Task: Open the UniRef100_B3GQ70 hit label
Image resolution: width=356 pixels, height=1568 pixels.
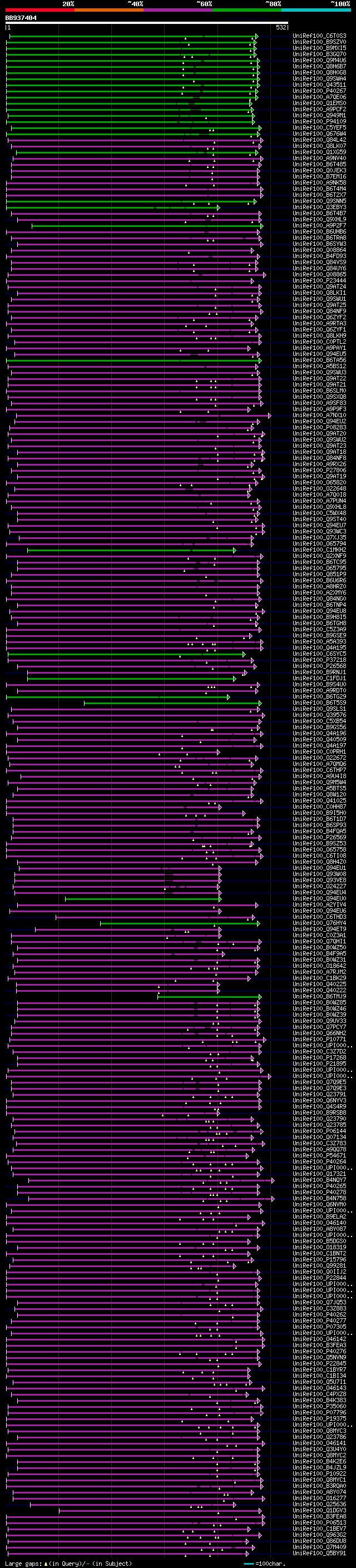Action: coord(319,54)
